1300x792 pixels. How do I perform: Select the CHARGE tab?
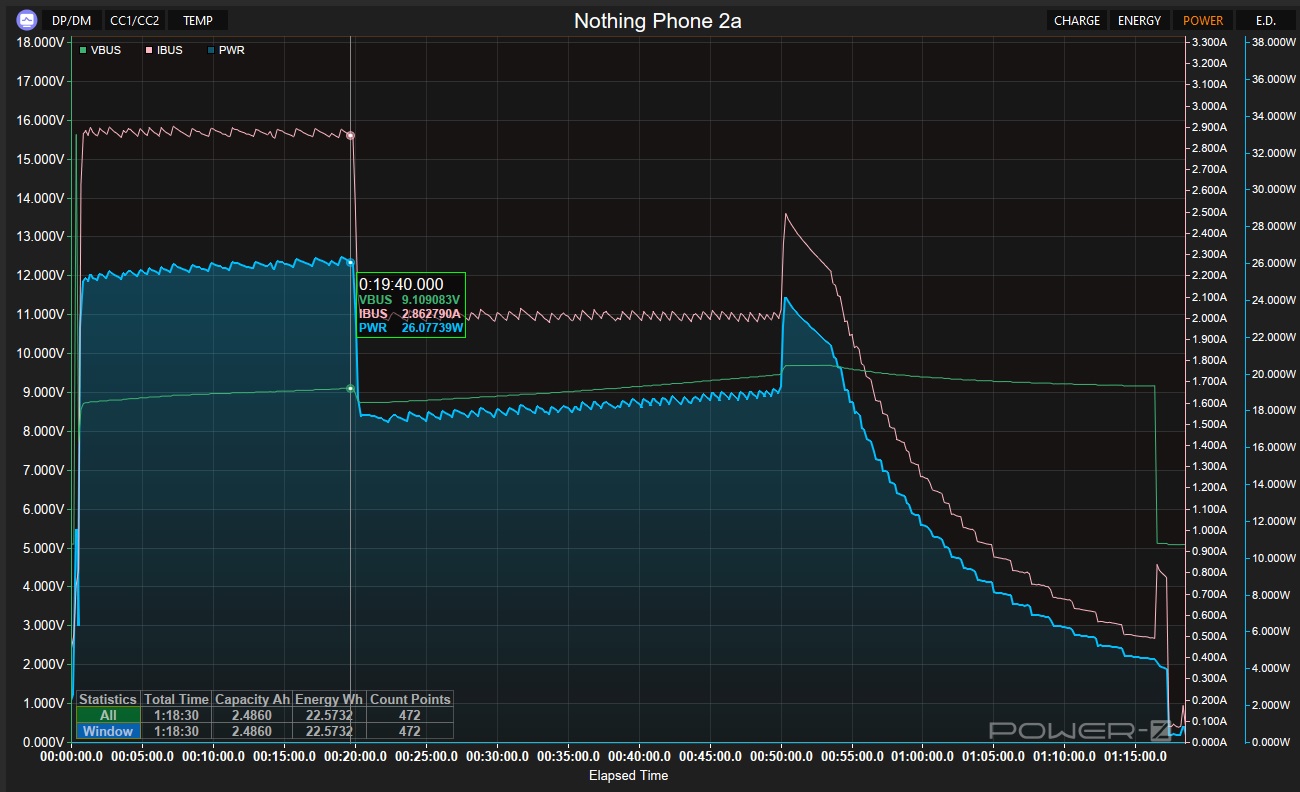(1077, 20)
